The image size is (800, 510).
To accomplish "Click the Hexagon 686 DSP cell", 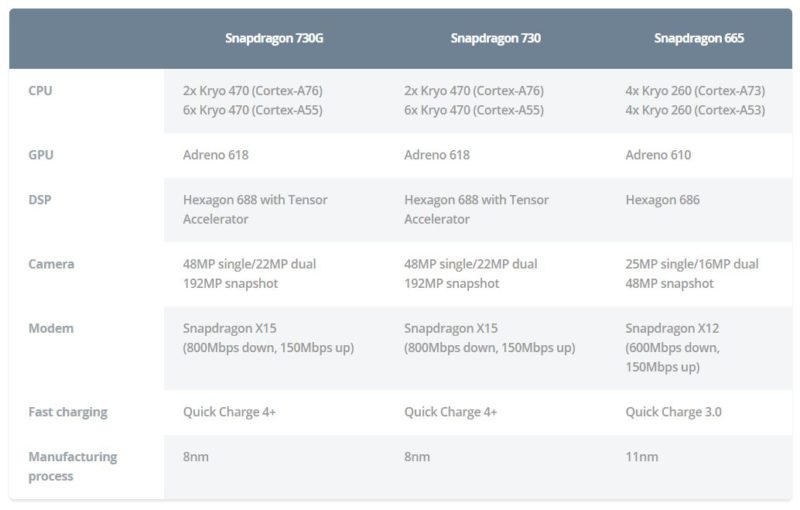I will (x=663, y=200).
